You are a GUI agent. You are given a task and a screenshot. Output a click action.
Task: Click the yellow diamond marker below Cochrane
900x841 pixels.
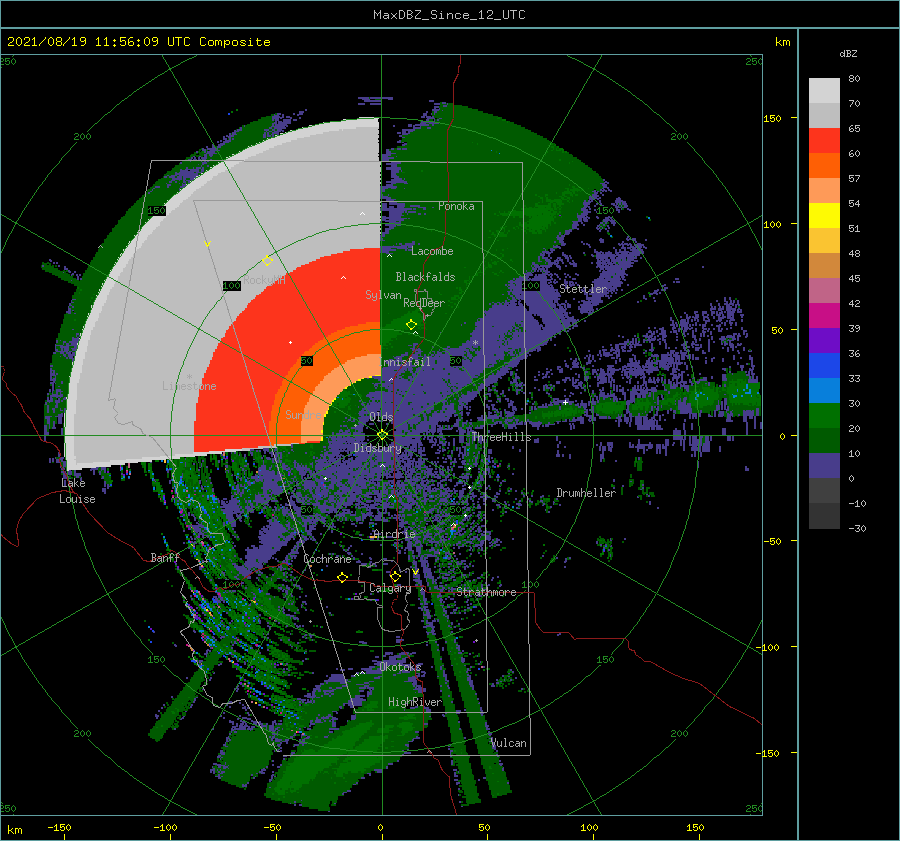[342, 577]
